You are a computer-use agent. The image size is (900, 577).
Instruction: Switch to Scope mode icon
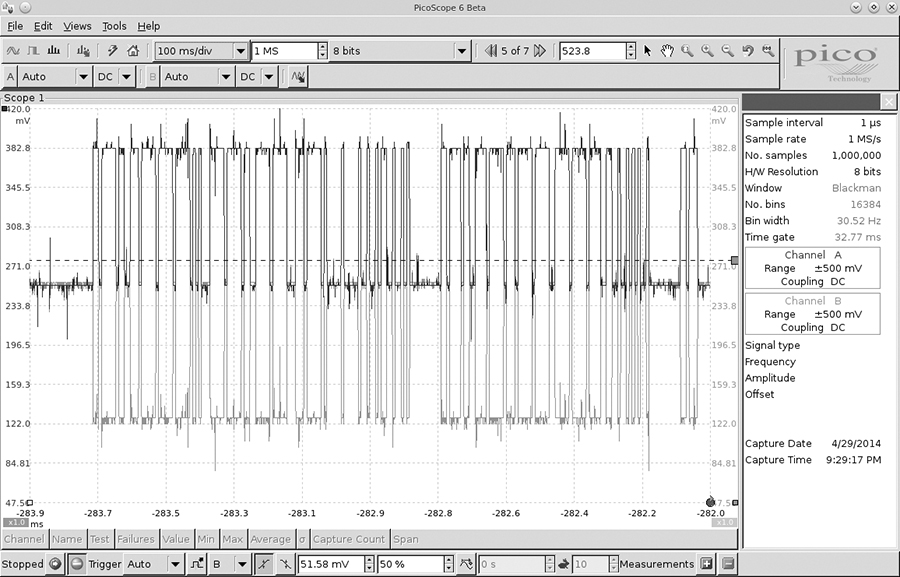[14, 51]
